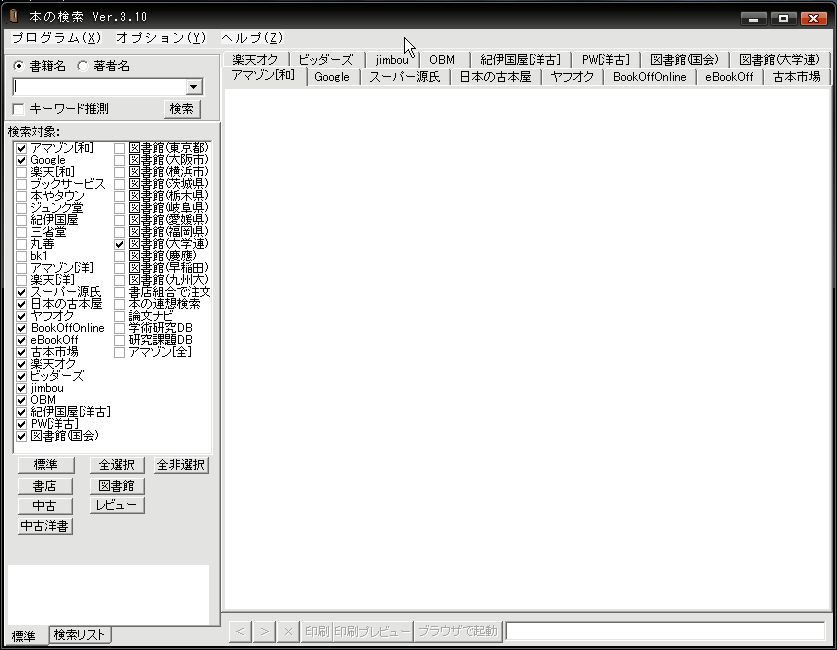Check the アマゾン[全] checkbox

[120, 352]
